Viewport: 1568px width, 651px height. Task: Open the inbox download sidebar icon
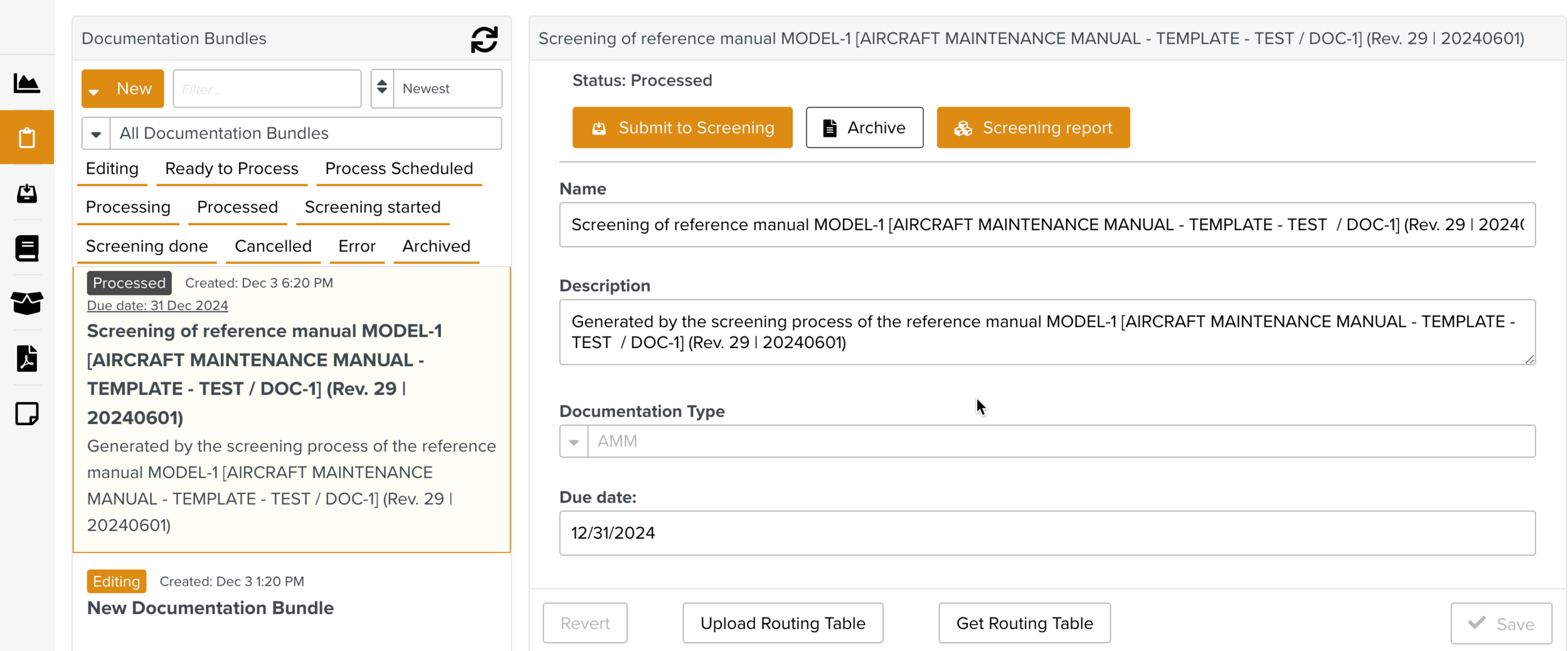(27, 193)
